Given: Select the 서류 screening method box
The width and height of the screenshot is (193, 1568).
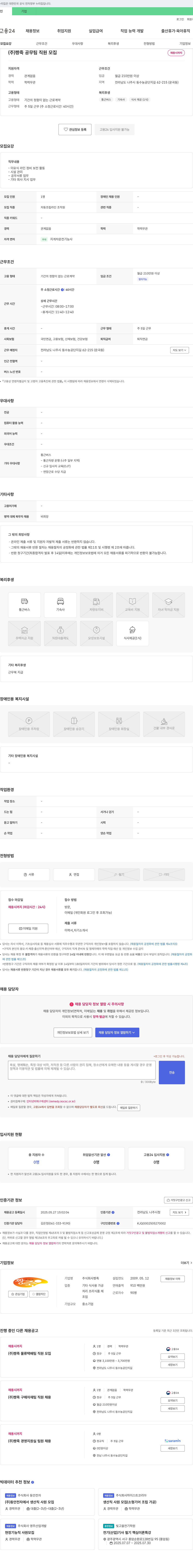Looking at the screenshot, I should 29,875.
